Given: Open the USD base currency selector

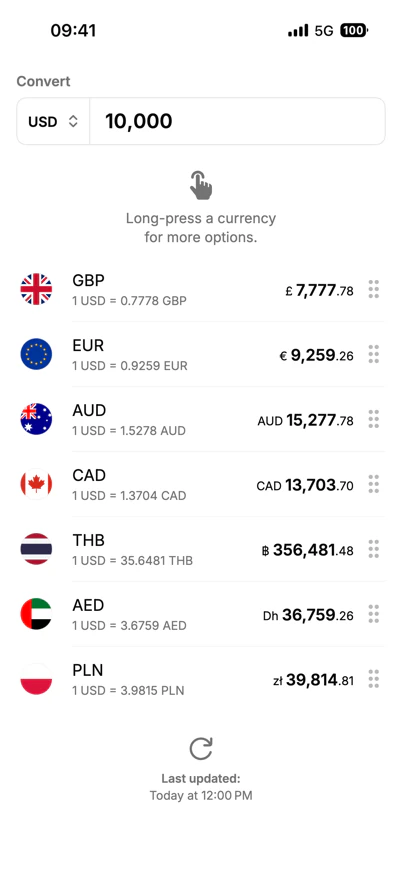Looking at the screenshot, I should [54, 122].
